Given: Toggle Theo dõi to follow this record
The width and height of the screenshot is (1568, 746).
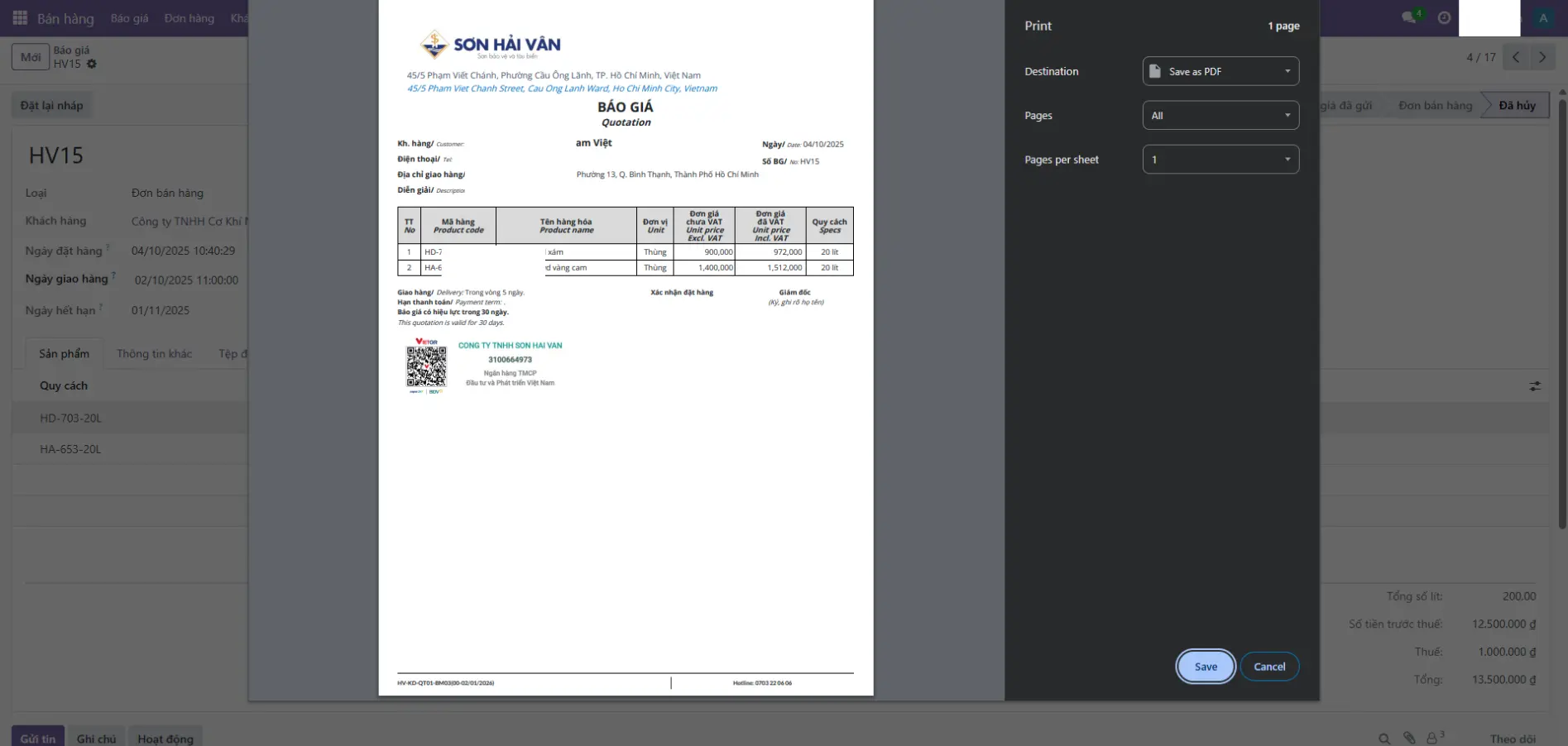Looking at the screenshot, I should tap(1513, 739).
